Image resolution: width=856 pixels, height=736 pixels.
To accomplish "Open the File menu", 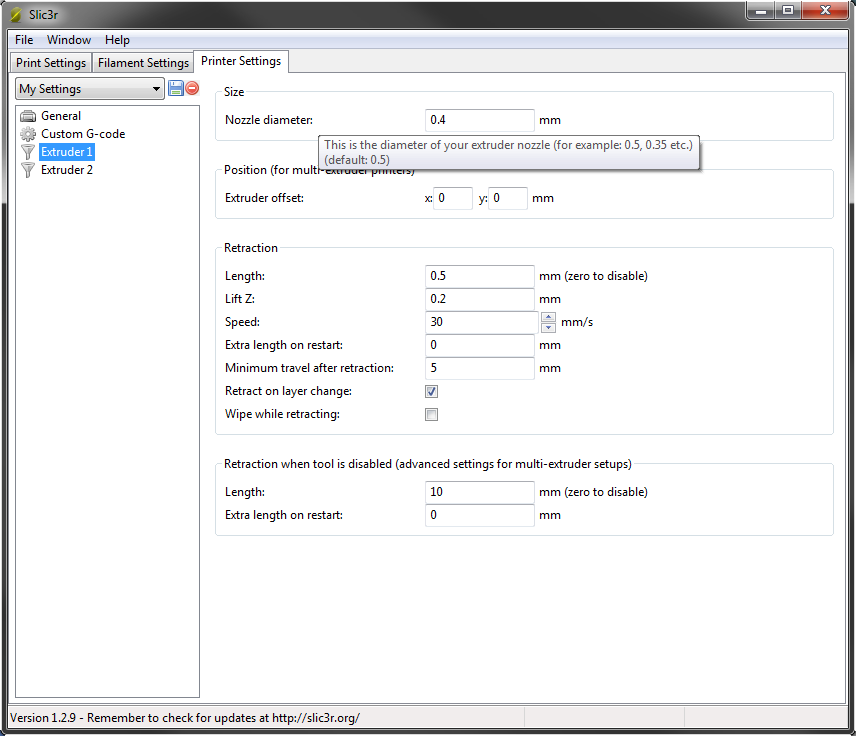I will coord(24,40).
